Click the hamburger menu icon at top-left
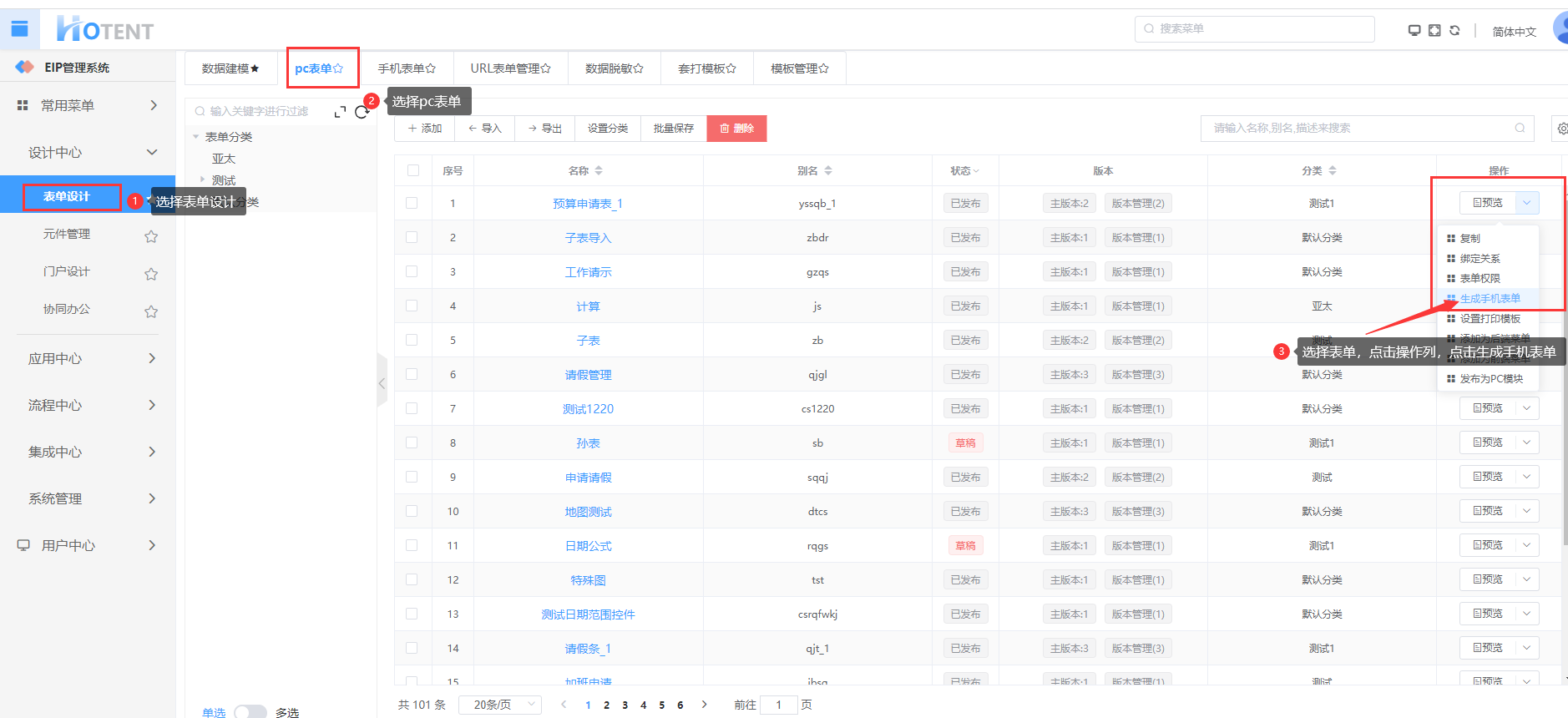The width and height of the screenshot is (1568, 718). [x=19, y=29]
